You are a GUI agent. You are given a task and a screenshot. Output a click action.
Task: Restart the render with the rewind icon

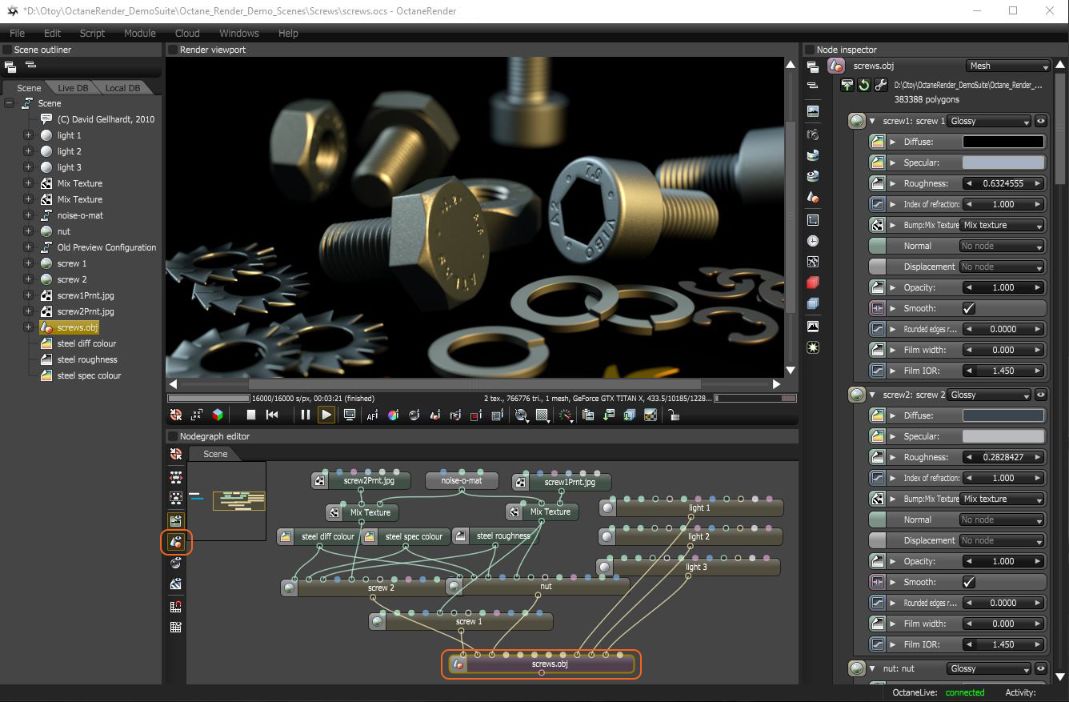click(272, 415)
